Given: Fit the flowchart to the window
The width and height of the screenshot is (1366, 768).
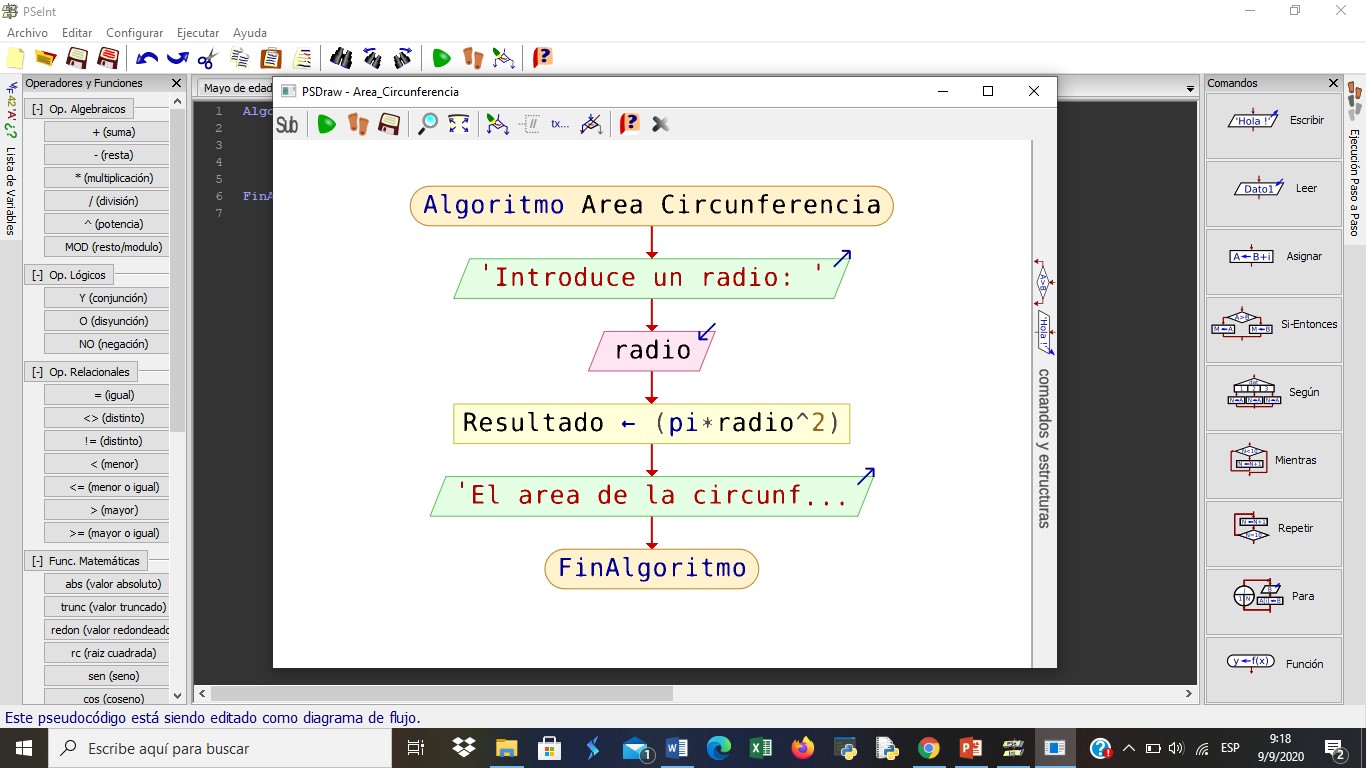Looking at the screenshot, I should [x=458, y=124].
